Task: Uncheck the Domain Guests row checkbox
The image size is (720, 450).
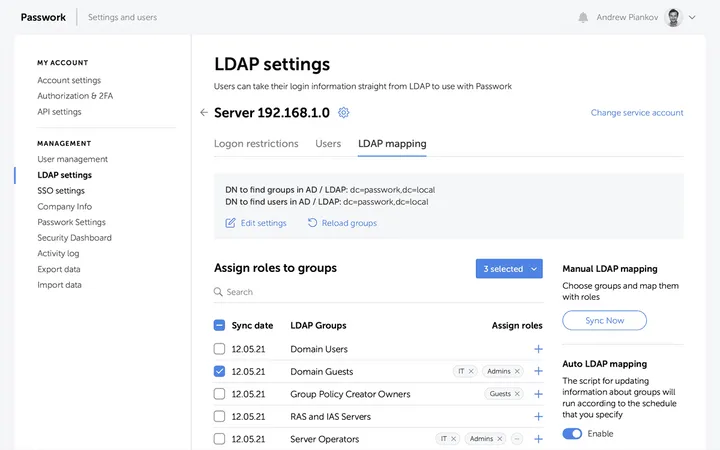Action: (219, 371)
